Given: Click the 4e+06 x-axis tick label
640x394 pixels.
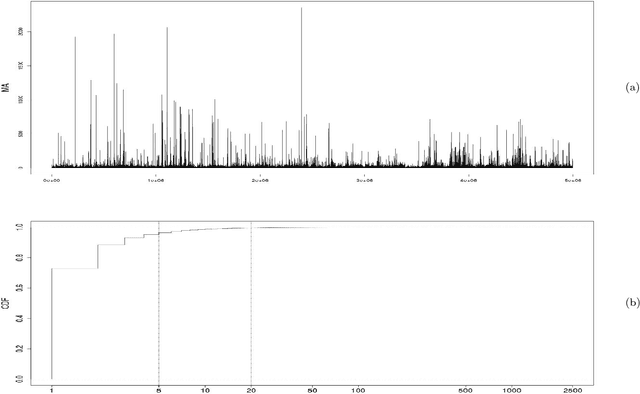Looking at the screenshot, I should [x=469, y=180].
